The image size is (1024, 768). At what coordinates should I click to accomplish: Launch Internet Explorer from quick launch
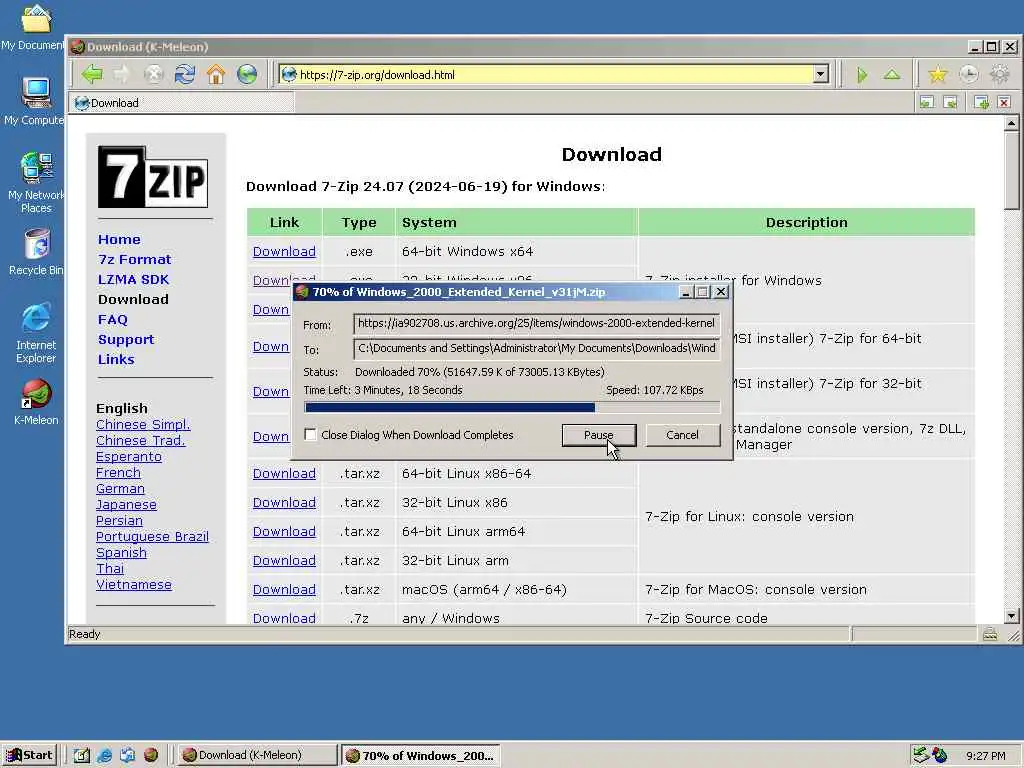pyautogui.click(x=104, y=755)
